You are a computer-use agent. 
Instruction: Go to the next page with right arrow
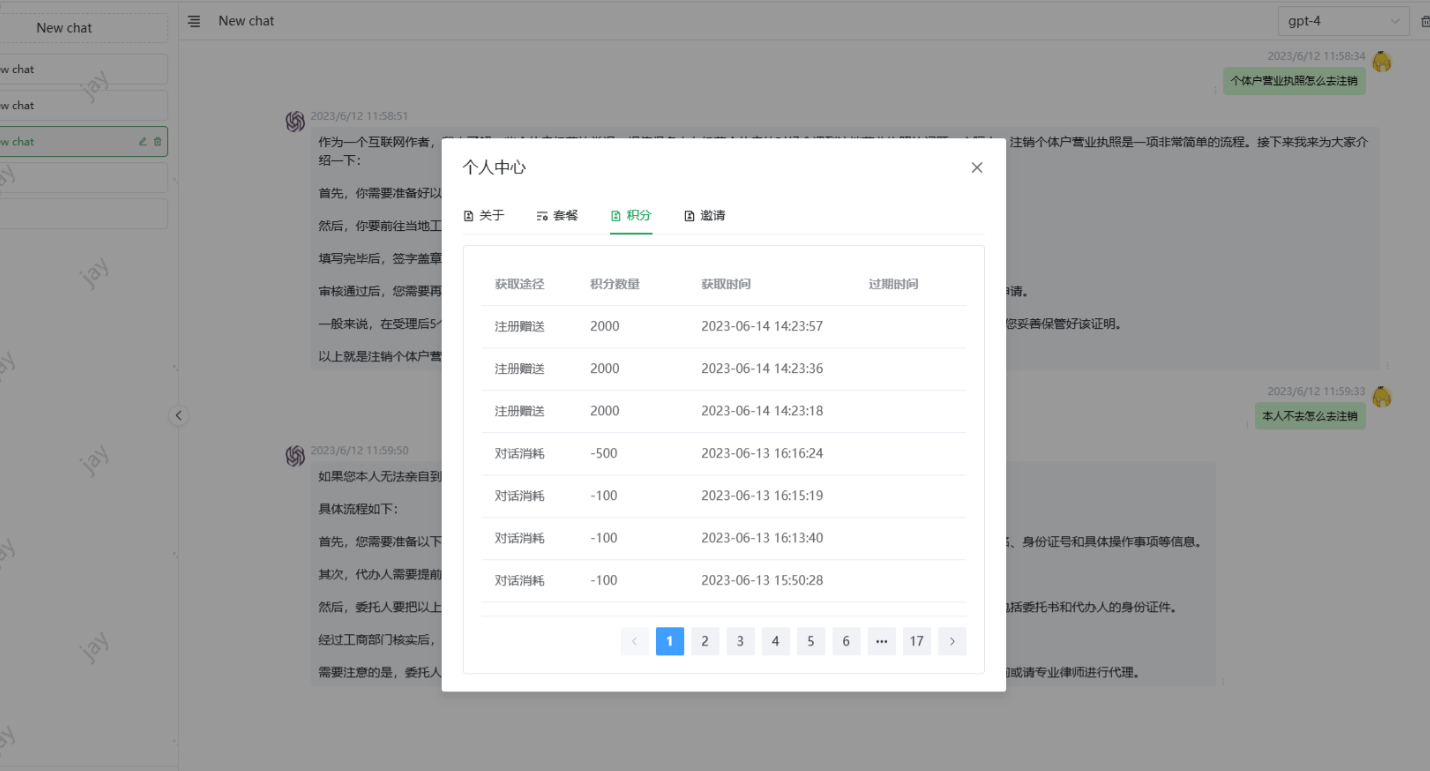(952, 642)
